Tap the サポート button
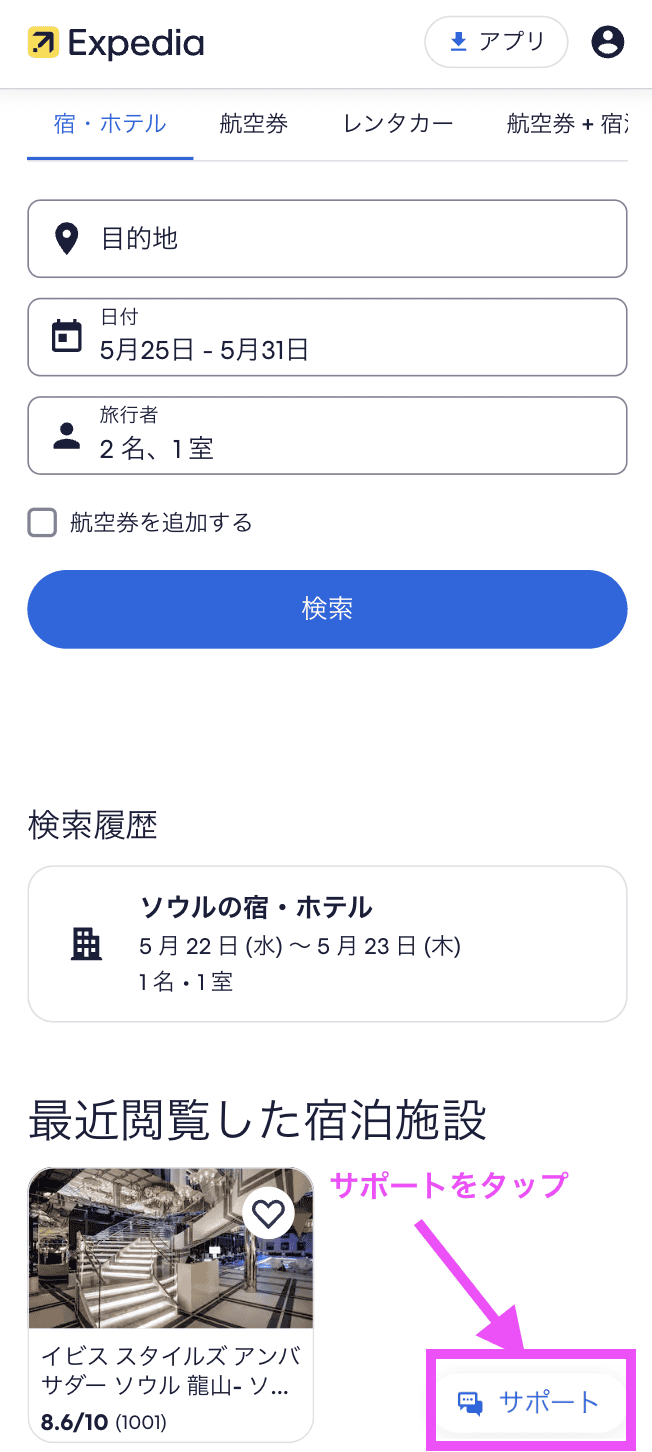Image resolution: width=652 pixels, height=1452 pixels. tap(530, 1401)
